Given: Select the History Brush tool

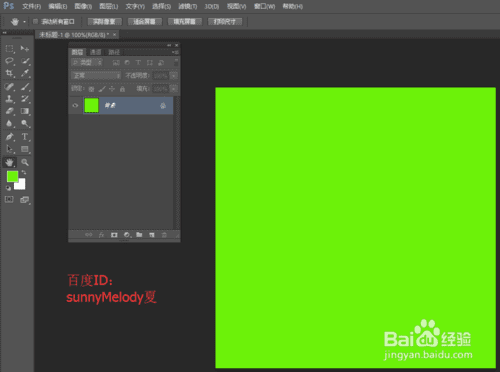Looking at the screenshot, I should point(25,99).
